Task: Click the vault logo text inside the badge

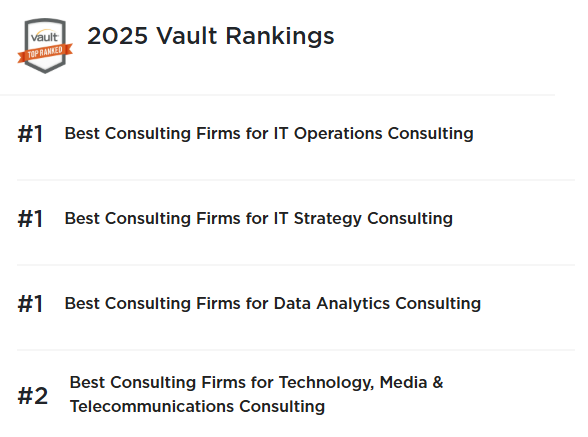Action: pos(45,37)
